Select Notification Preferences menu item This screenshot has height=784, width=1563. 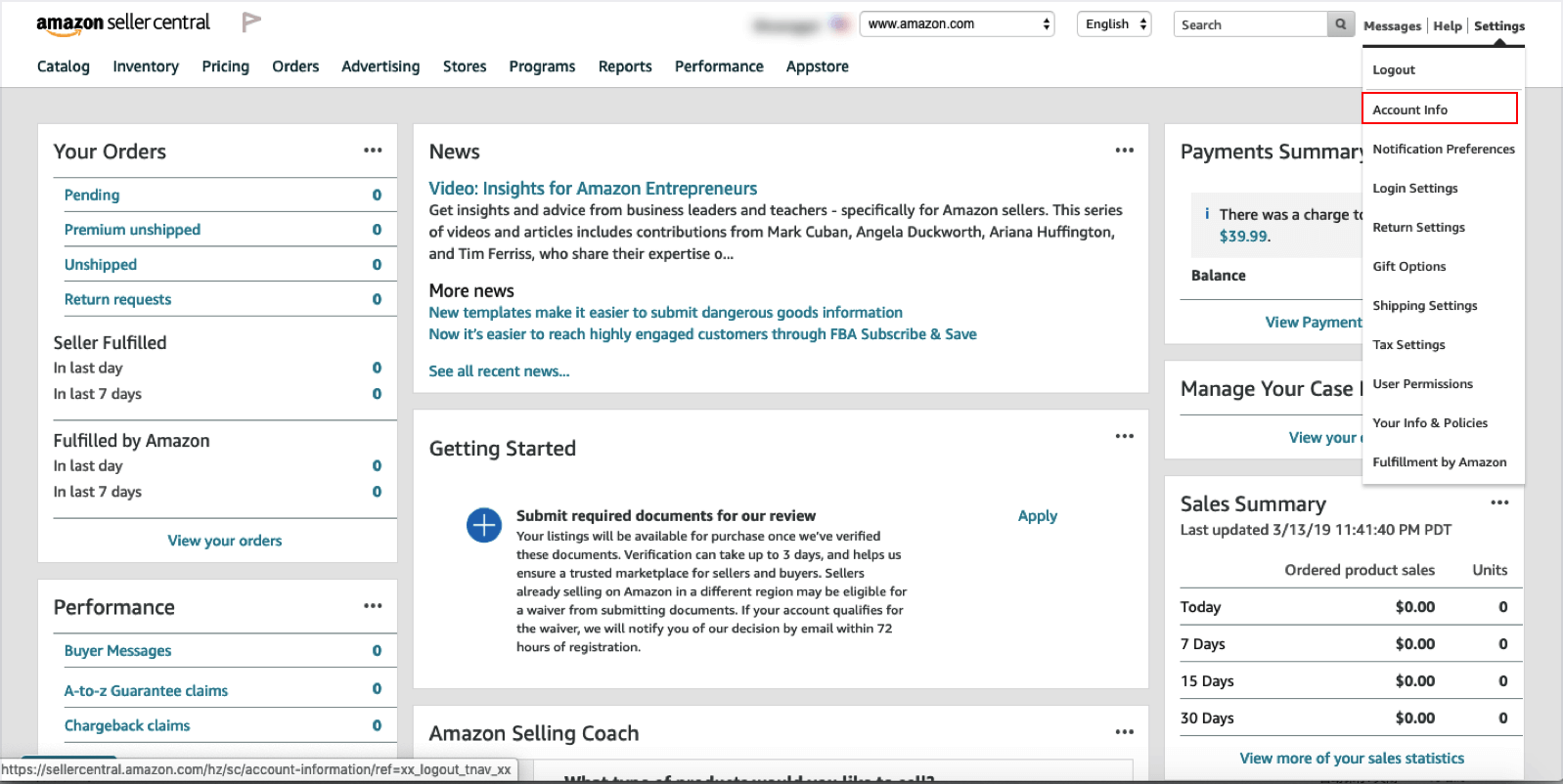(1443, 149)
